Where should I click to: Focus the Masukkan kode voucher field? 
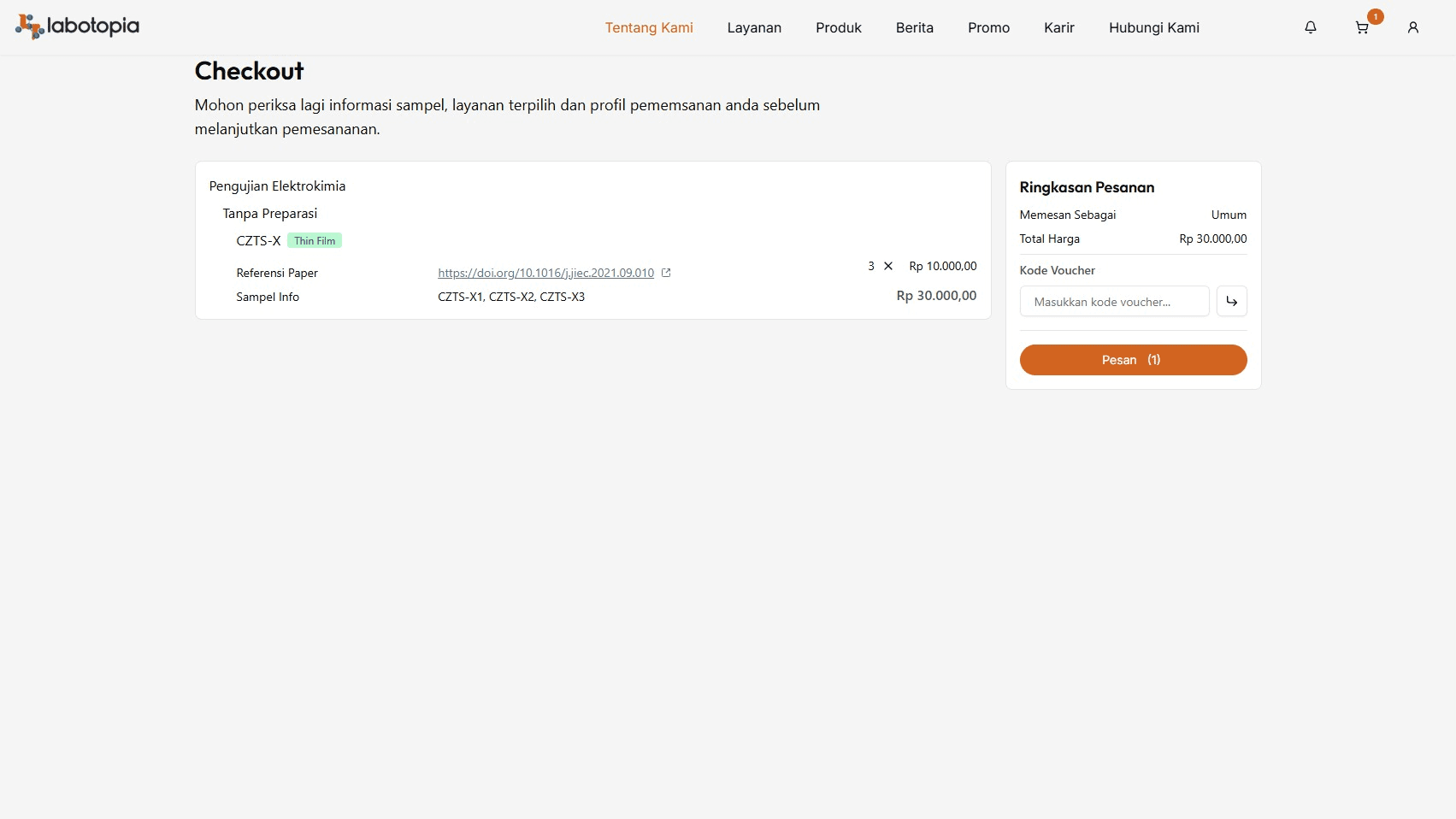pyautogui.click(x=1114, y=301)
